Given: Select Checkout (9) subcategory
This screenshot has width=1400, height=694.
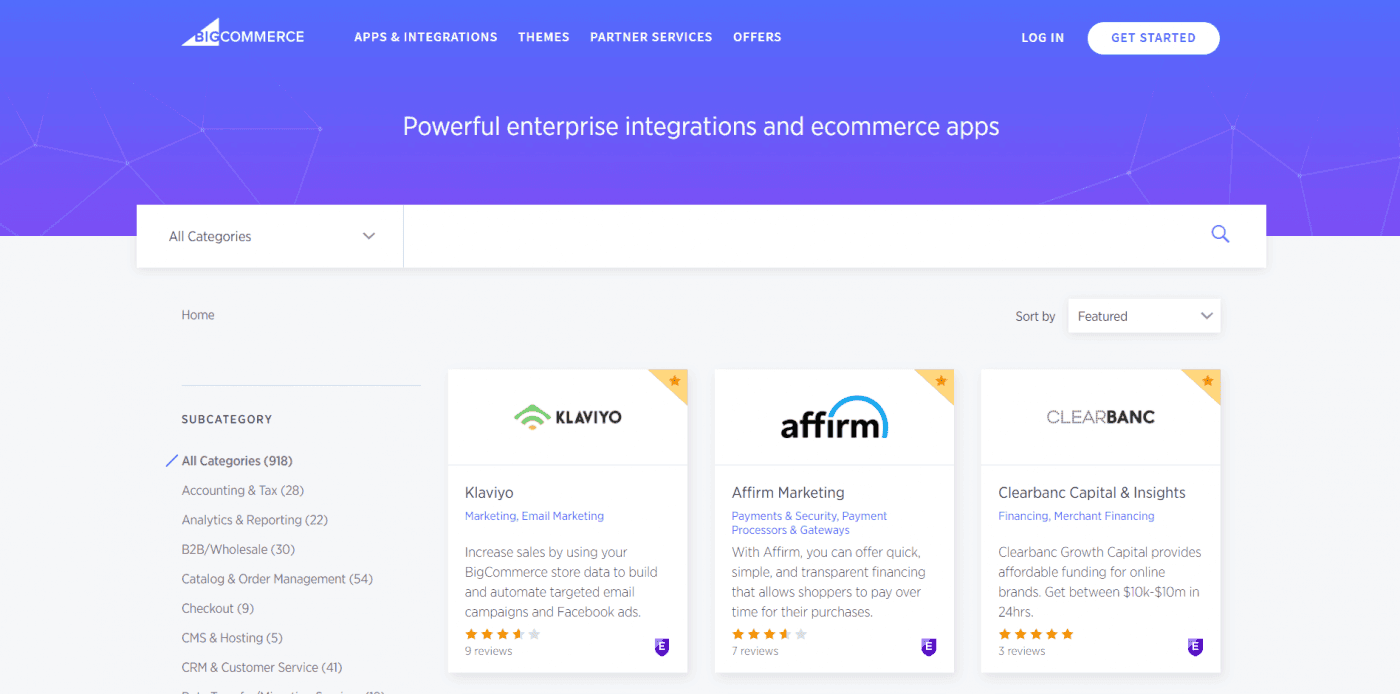Looking at the screenshot, I should 218,608.
